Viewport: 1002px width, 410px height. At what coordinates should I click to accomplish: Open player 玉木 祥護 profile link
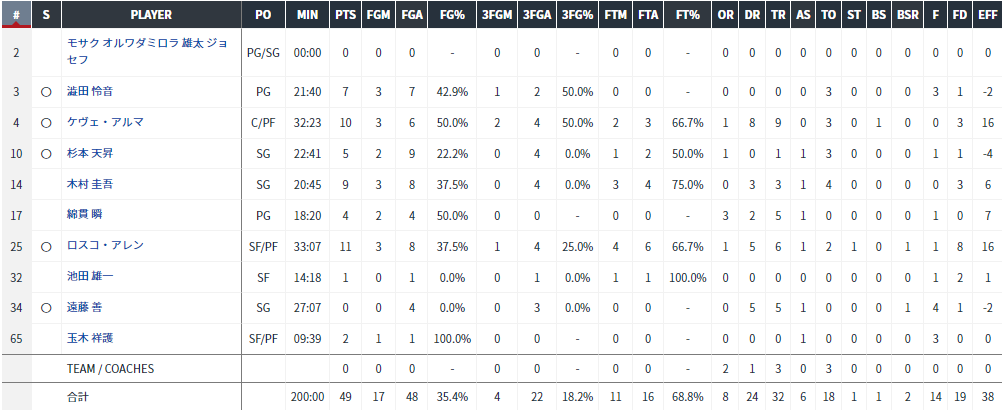pos(90,338)
